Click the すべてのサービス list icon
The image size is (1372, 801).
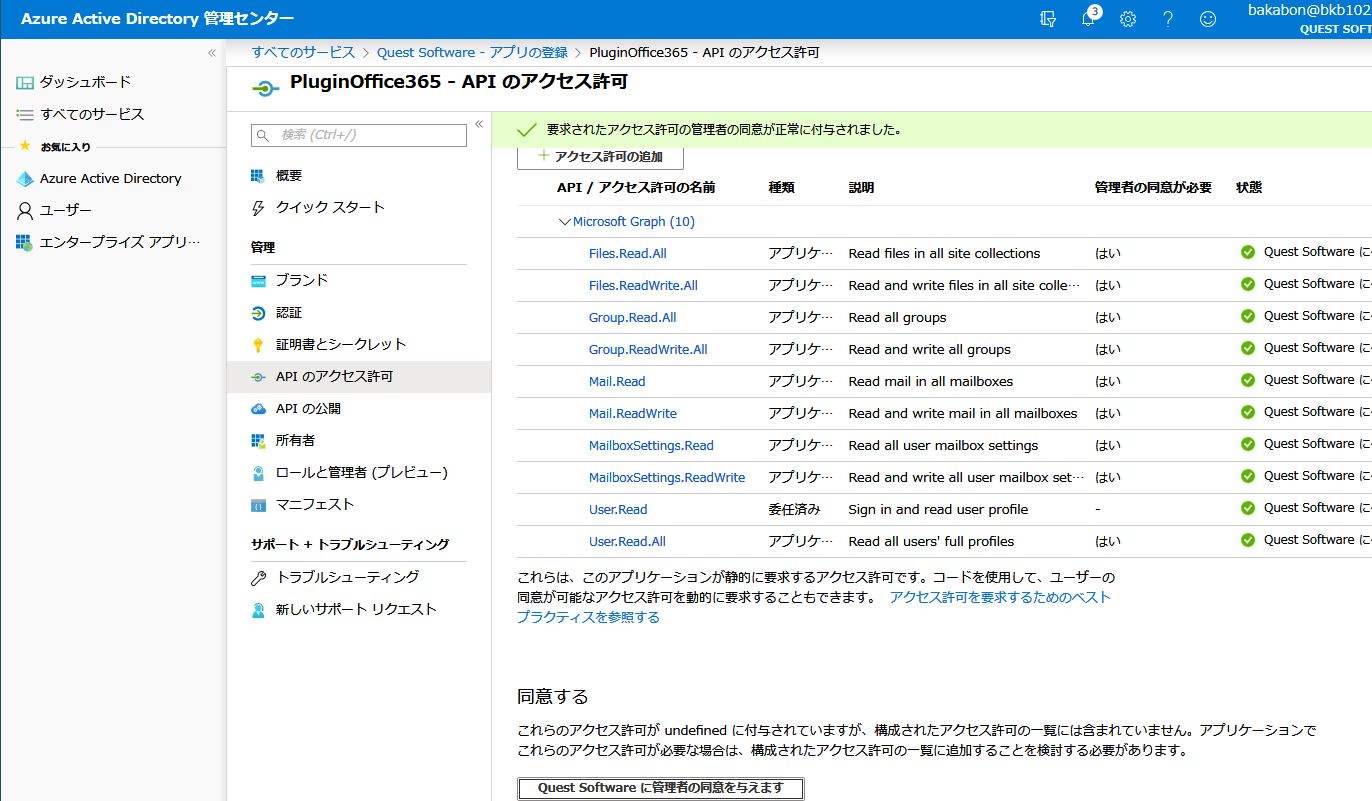[x=25, y=114]
